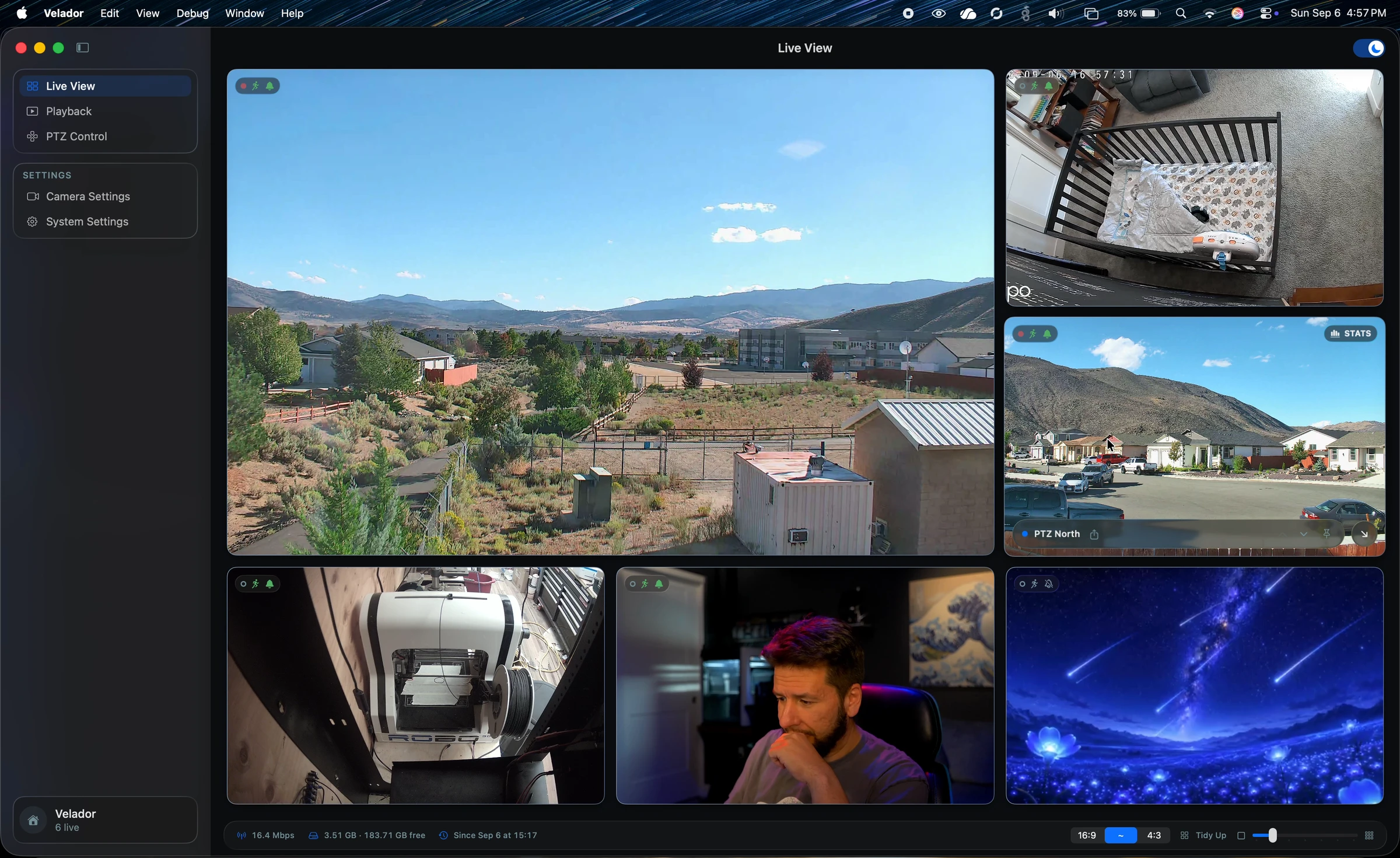This screenshot has width=1400, height=858.
Task: Click the 16.4 Mbps bandwidth indicator
Action: [265, 836]
